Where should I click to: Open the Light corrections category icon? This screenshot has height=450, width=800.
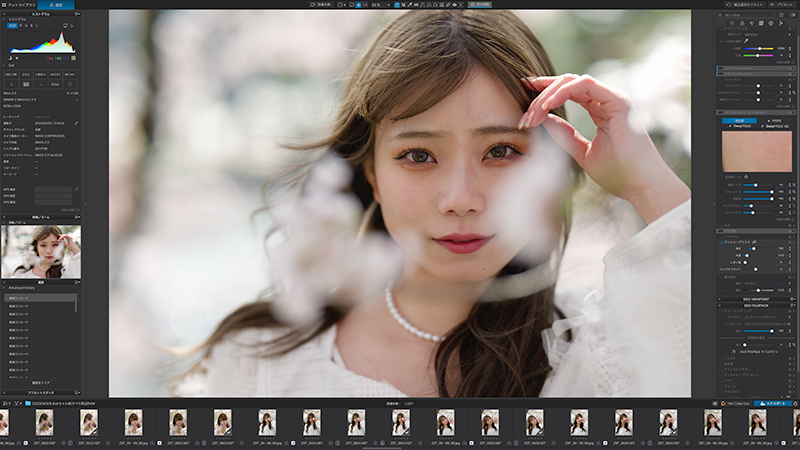click(x=732, y=23)
